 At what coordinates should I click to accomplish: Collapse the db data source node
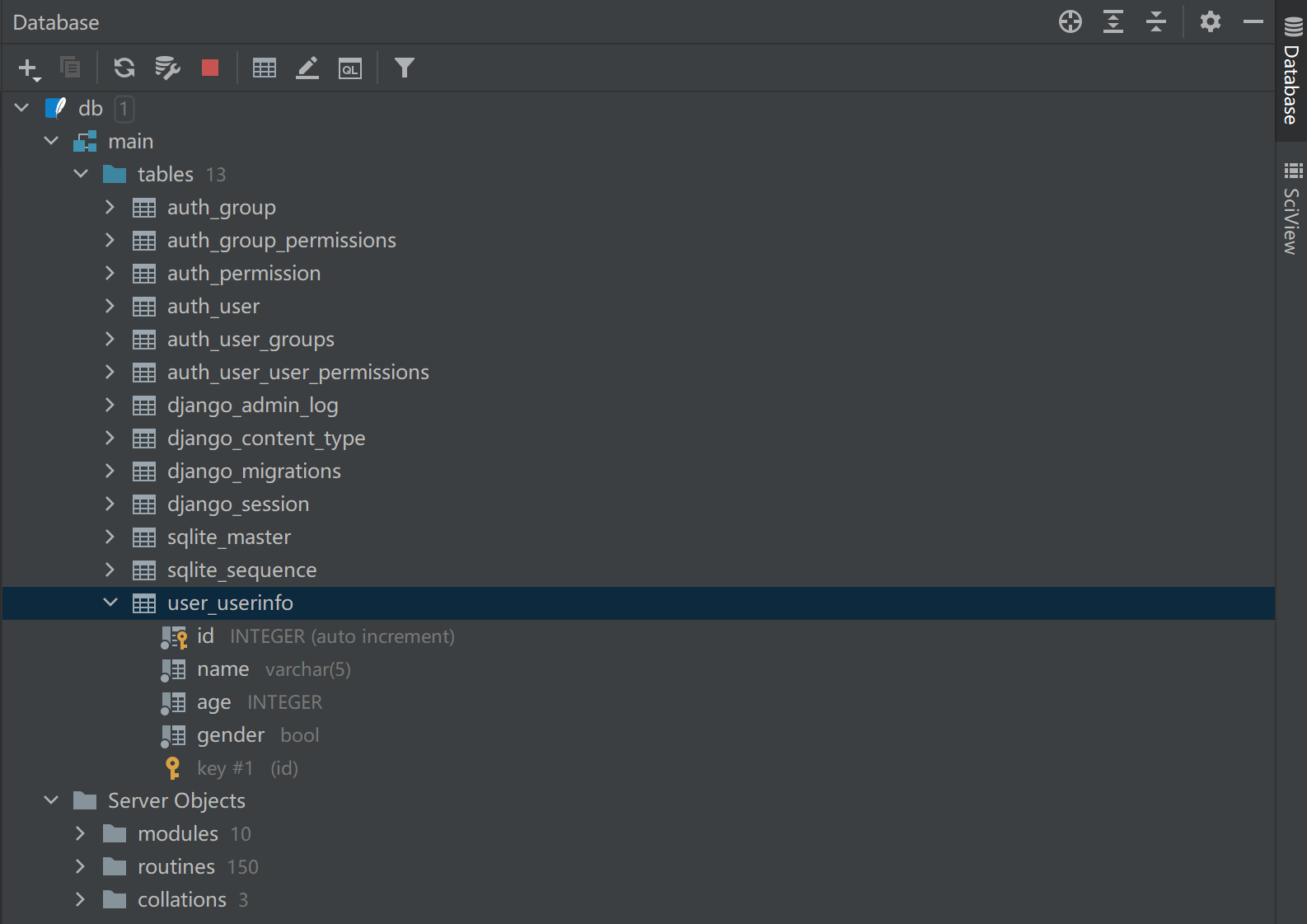pos(21,108)
